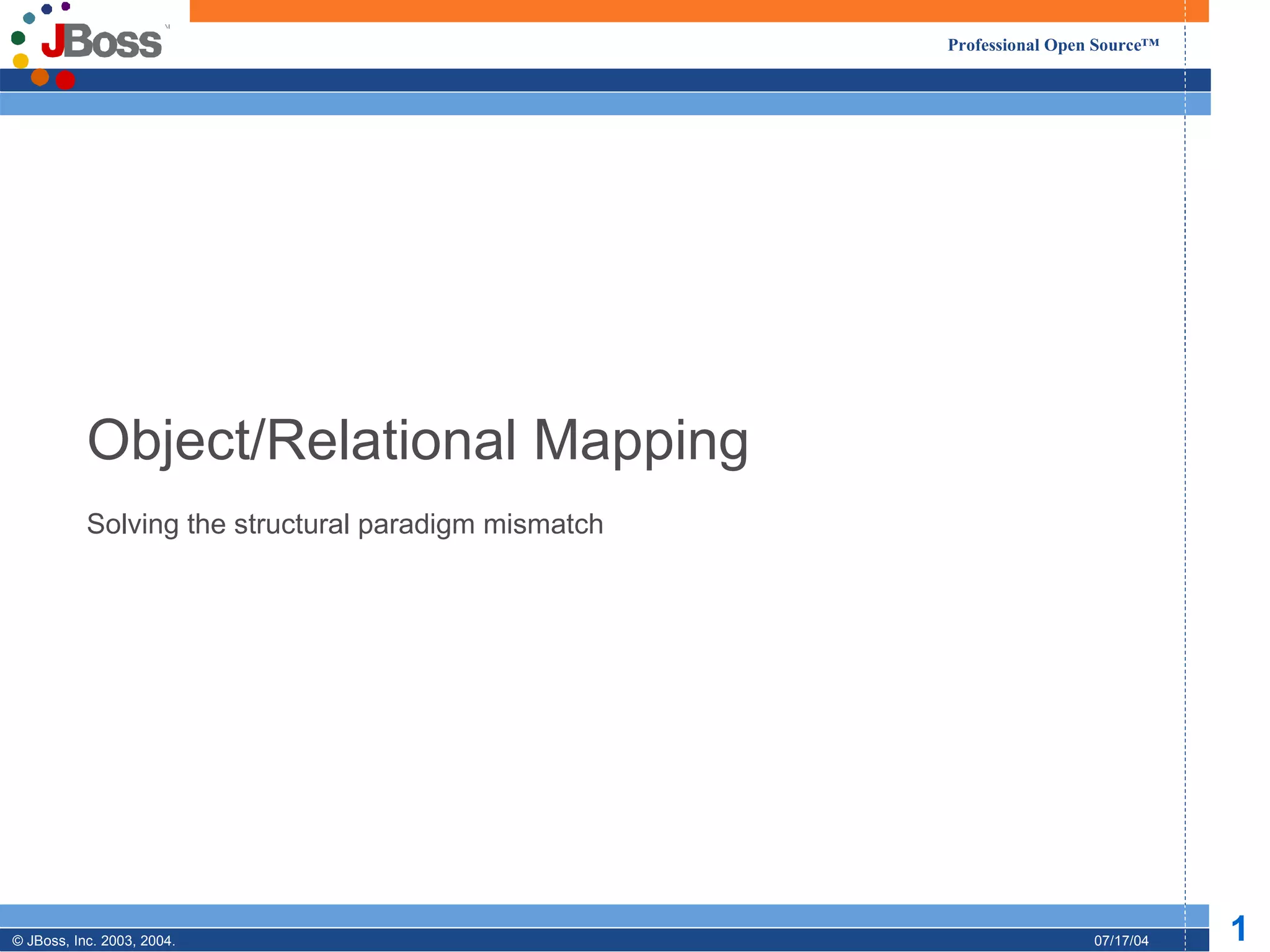Click the JBoss Inc. copyright text
1270x952 pixels.
(x=94, y=941)
